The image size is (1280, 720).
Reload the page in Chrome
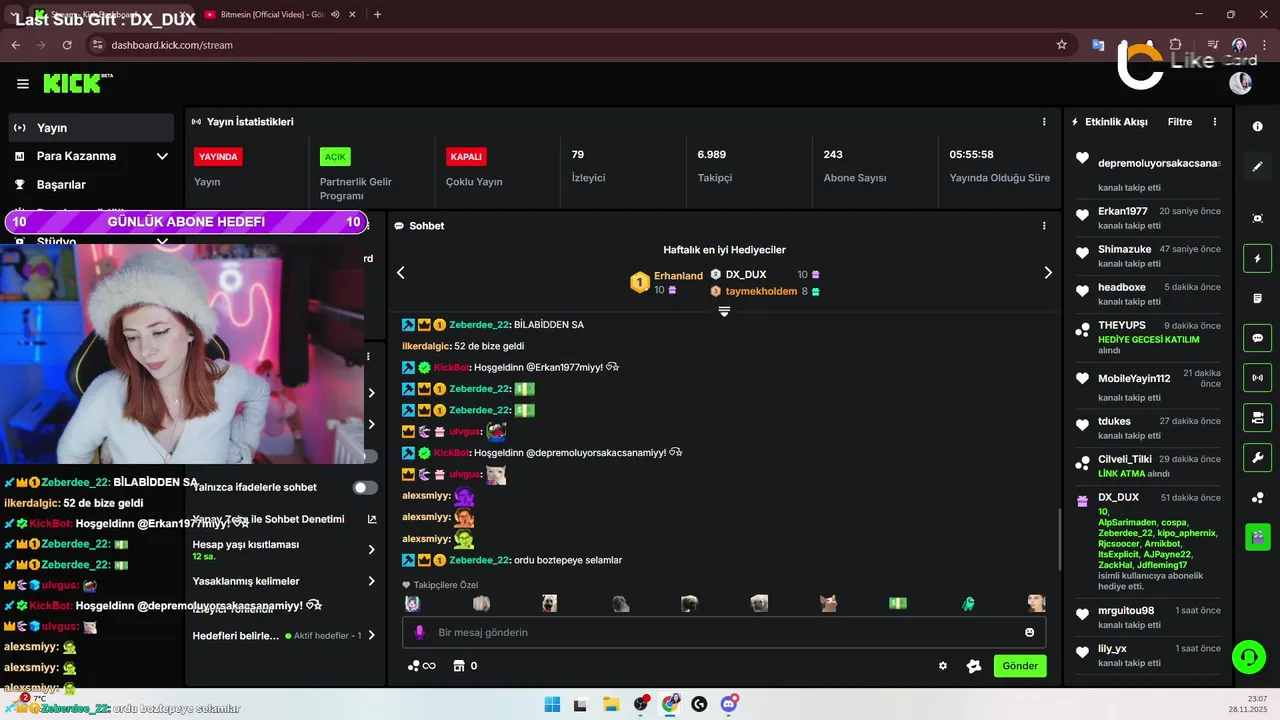tap(67, 45)
